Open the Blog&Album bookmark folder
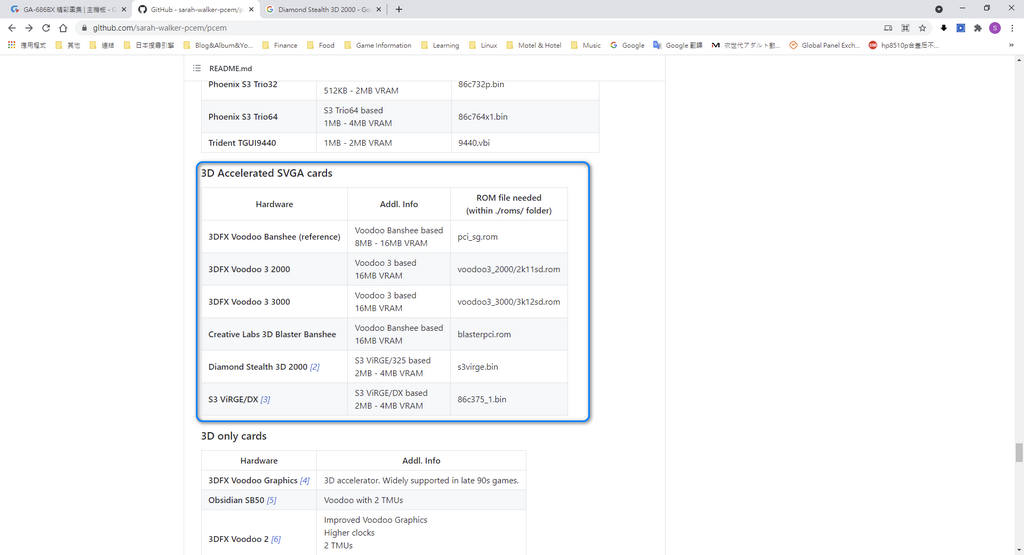 click(217, 45)
